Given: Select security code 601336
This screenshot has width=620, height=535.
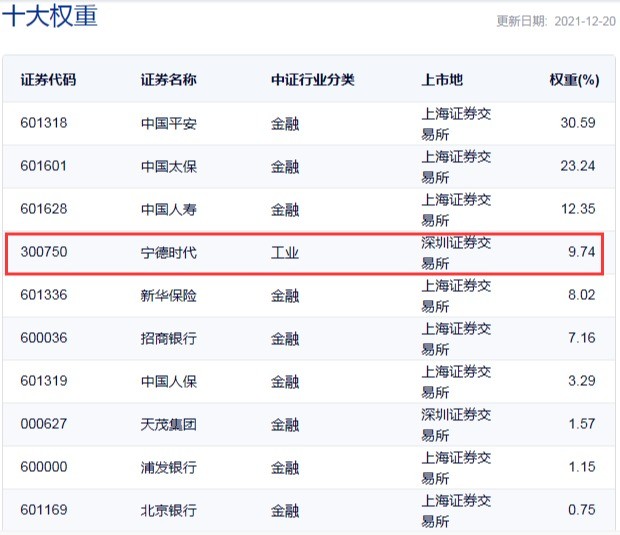Looking at the screenshot, I should [44, 295].
